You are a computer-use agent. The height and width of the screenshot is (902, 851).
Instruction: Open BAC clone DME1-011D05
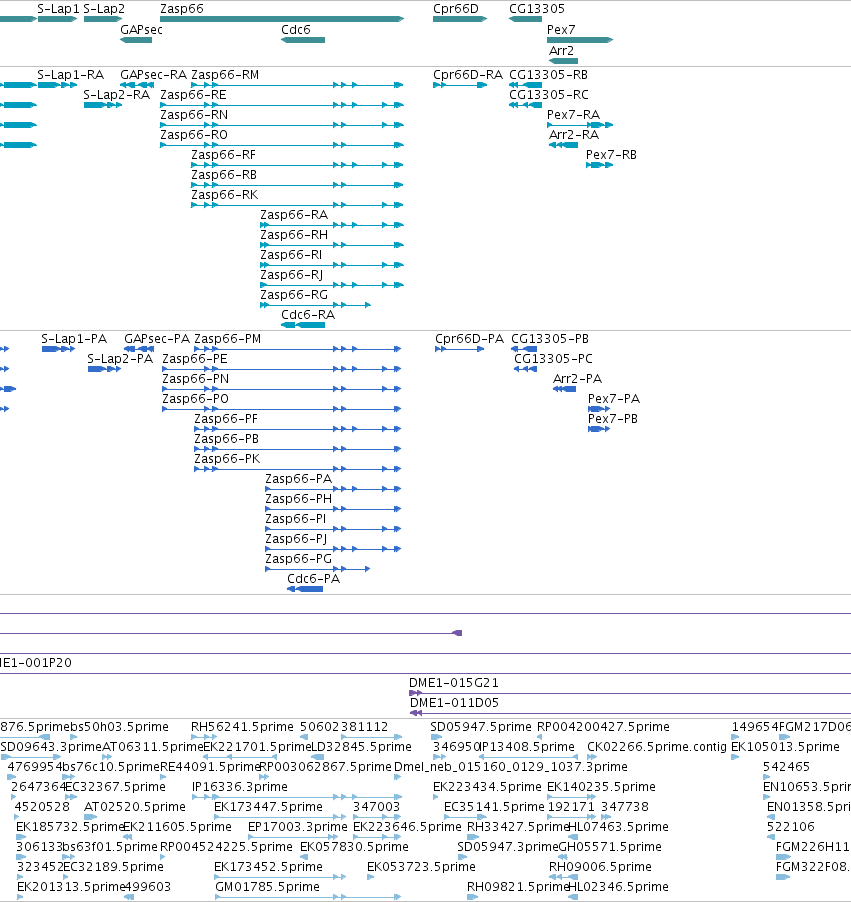tap(454, 703)
